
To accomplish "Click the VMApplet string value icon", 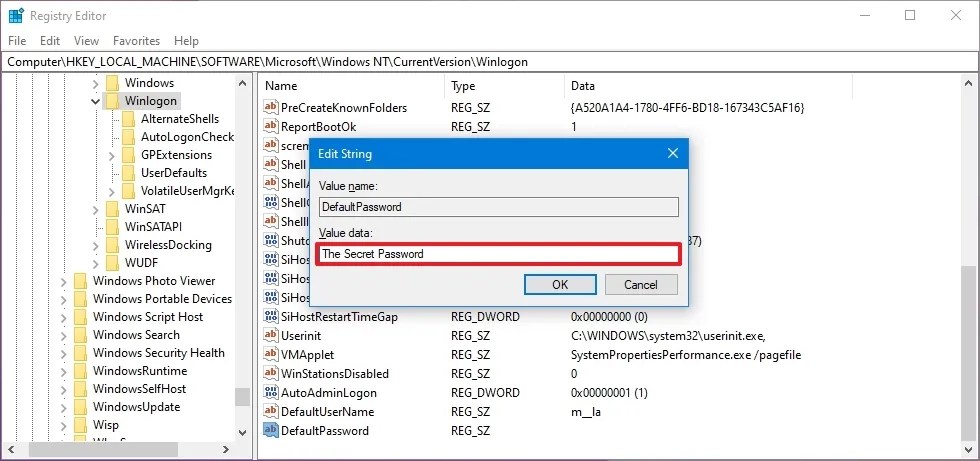I will click(x=271, y=355).
